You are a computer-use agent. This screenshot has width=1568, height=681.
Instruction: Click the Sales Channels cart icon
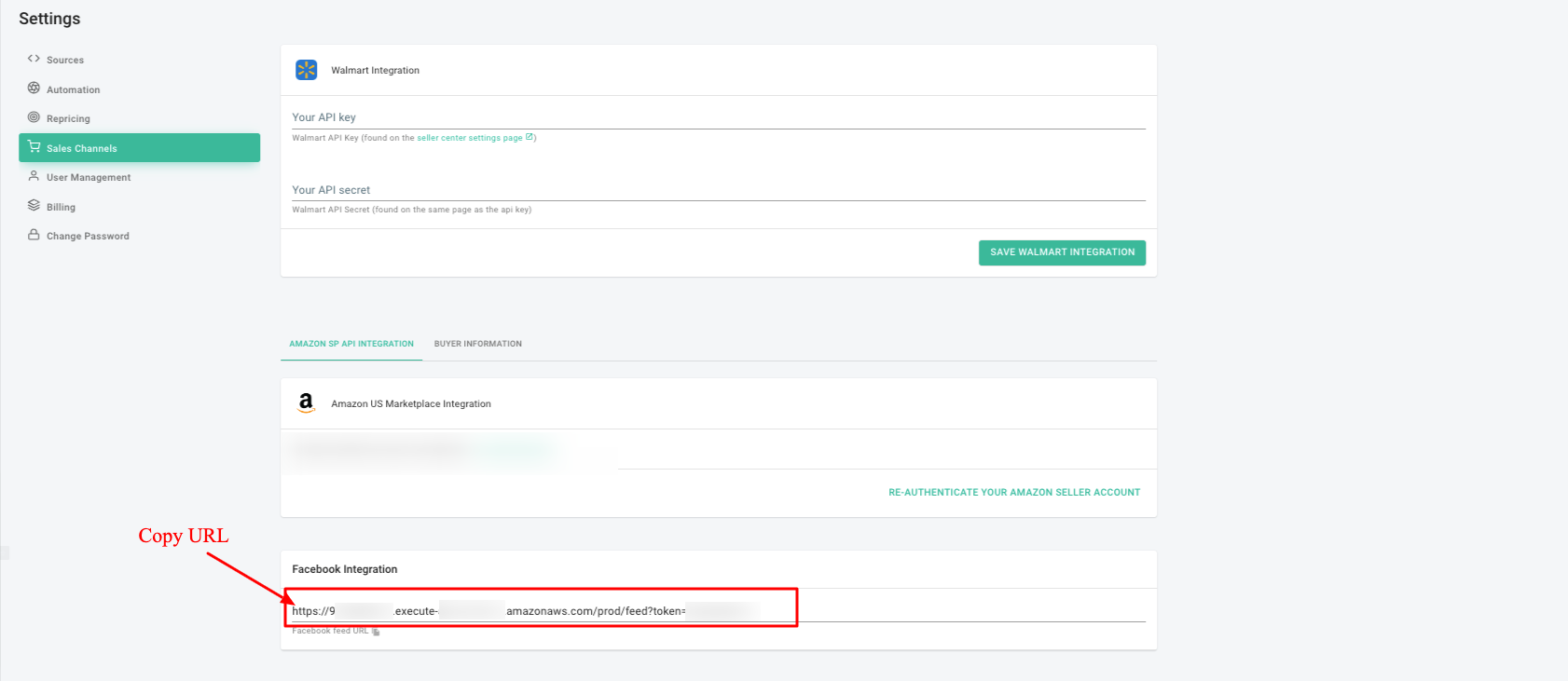(34, 147)
